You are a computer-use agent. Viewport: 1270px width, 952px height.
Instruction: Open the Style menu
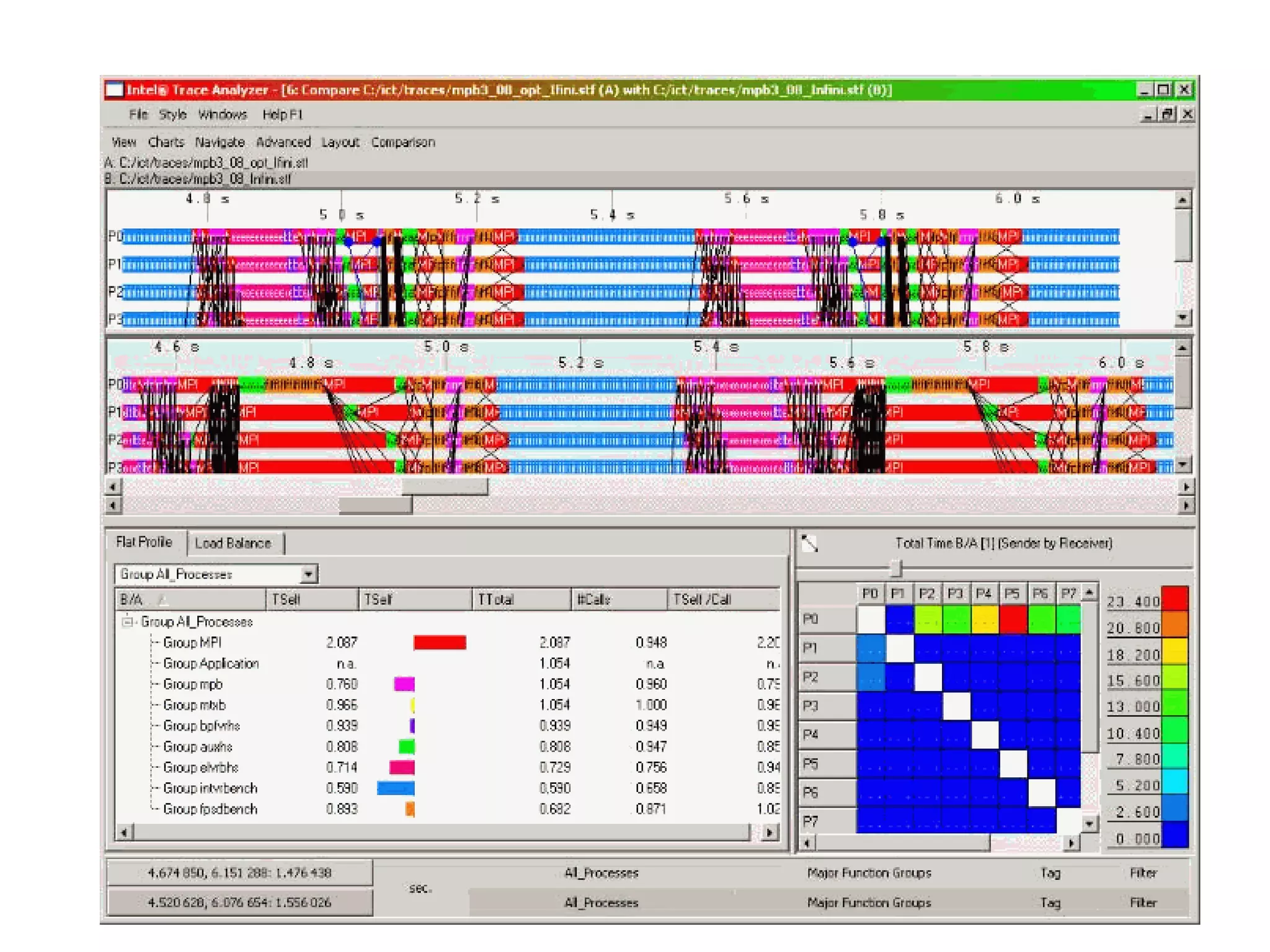point(172,115)
